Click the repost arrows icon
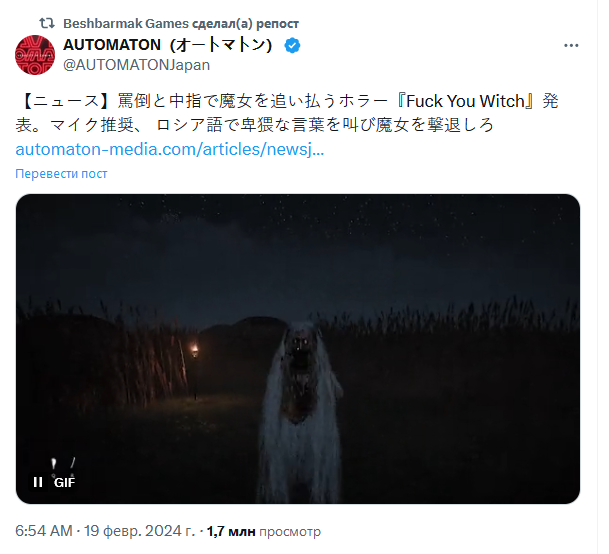609x554 pixels. pos(47,23)
